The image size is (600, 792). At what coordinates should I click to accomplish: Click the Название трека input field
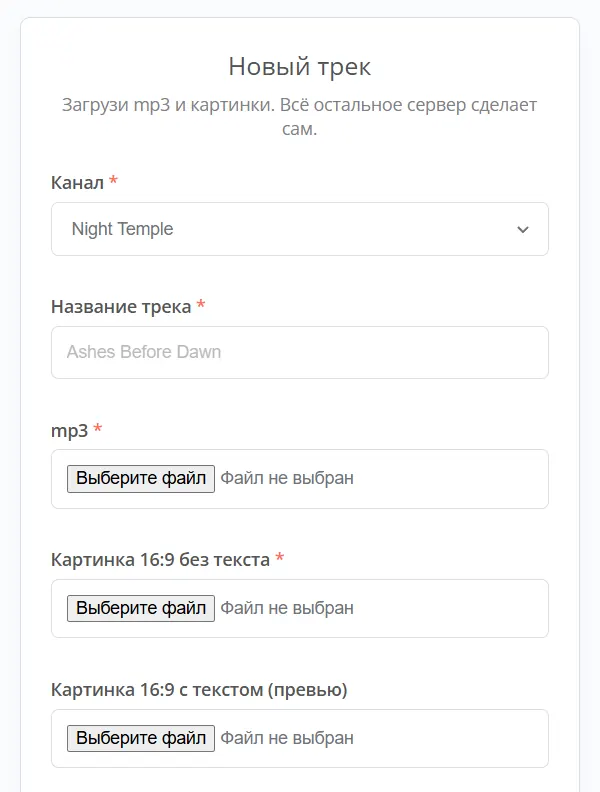tap(299, 352)
